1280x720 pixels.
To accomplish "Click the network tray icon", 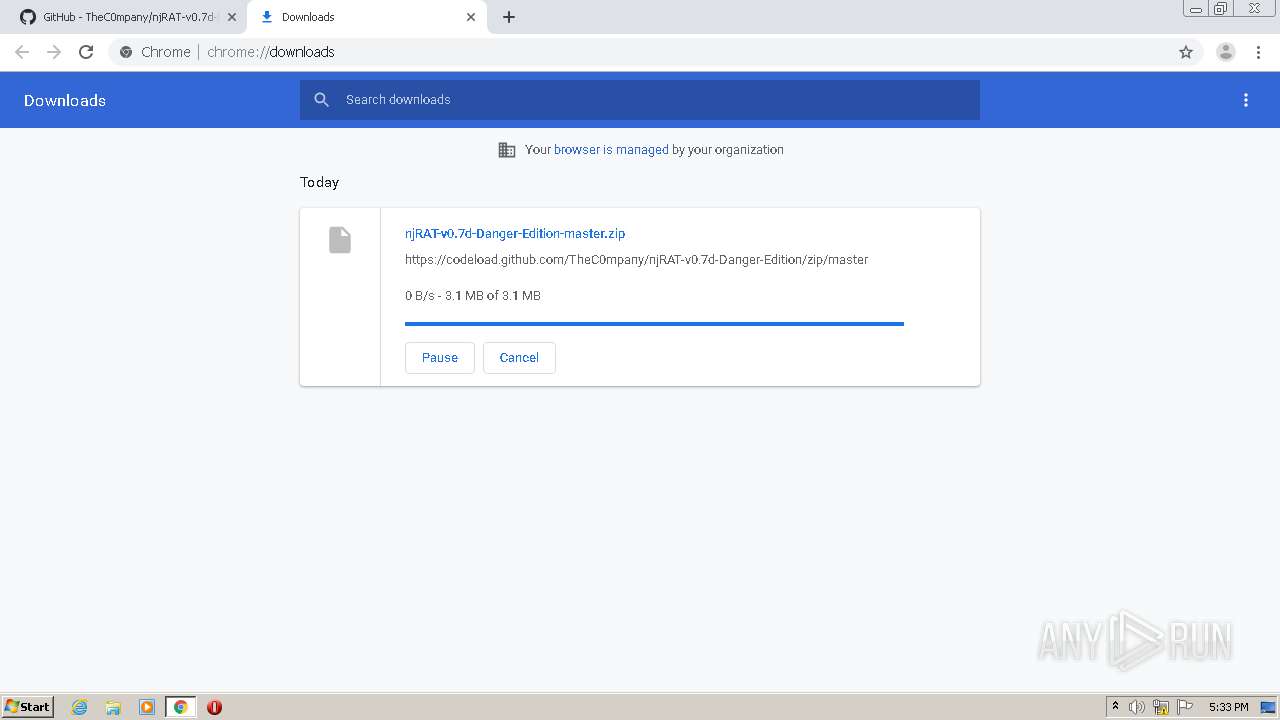I will tap(1161, 707).
